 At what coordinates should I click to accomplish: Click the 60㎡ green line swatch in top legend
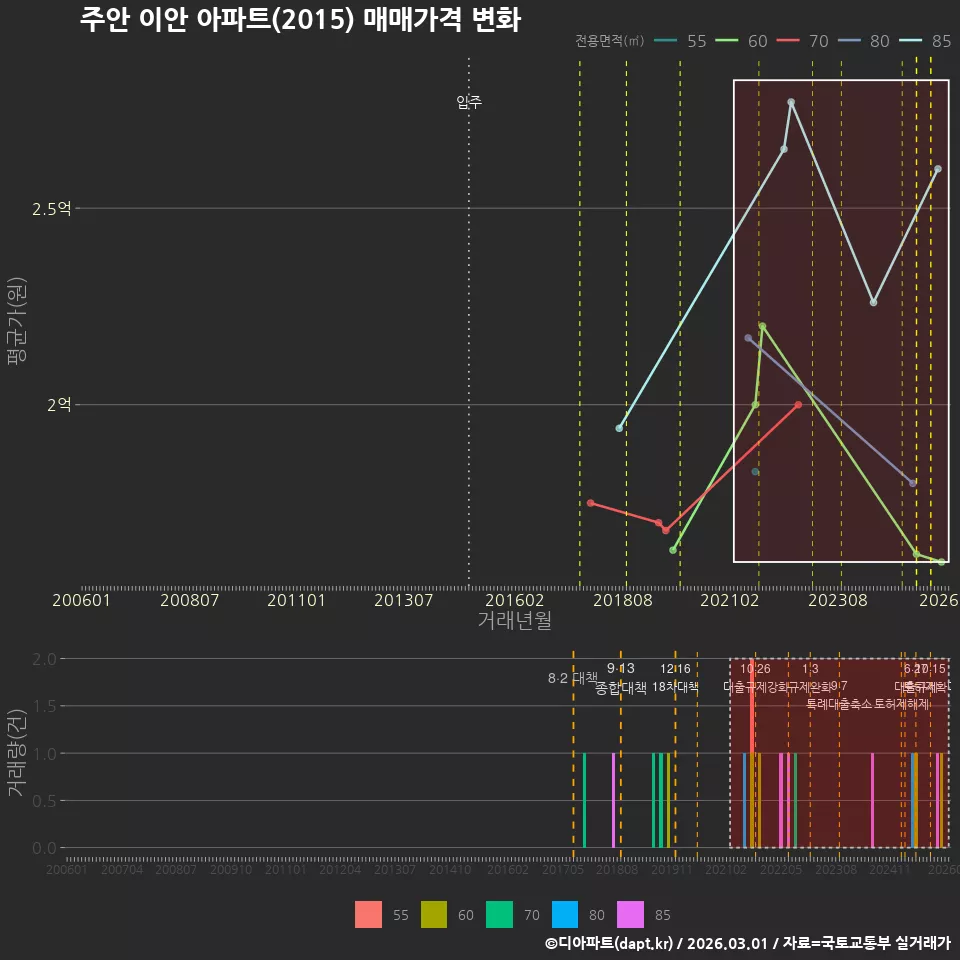[x=727, y=41]
